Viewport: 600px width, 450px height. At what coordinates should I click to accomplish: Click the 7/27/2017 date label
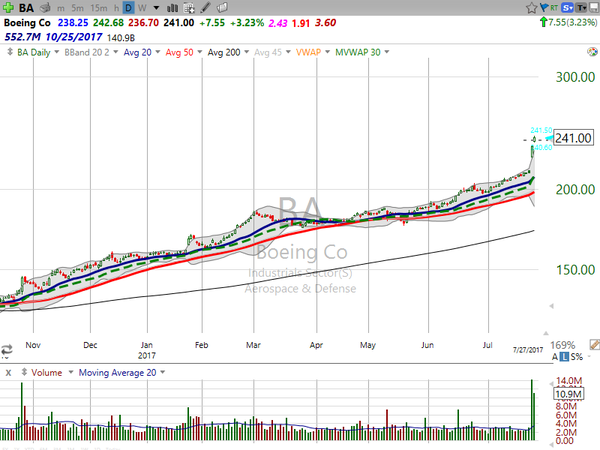click(528, 350)
